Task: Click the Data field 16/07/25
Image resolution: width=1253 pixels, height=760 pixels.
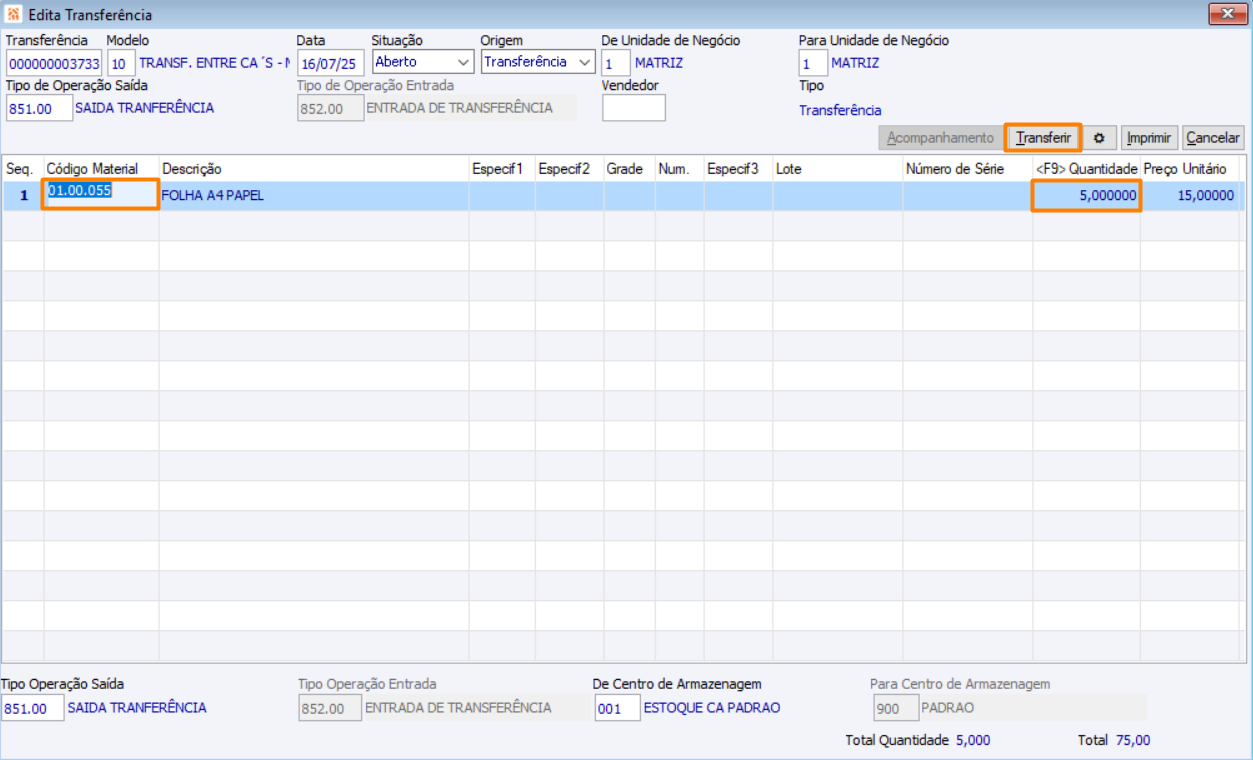Action: pos(330,63)
